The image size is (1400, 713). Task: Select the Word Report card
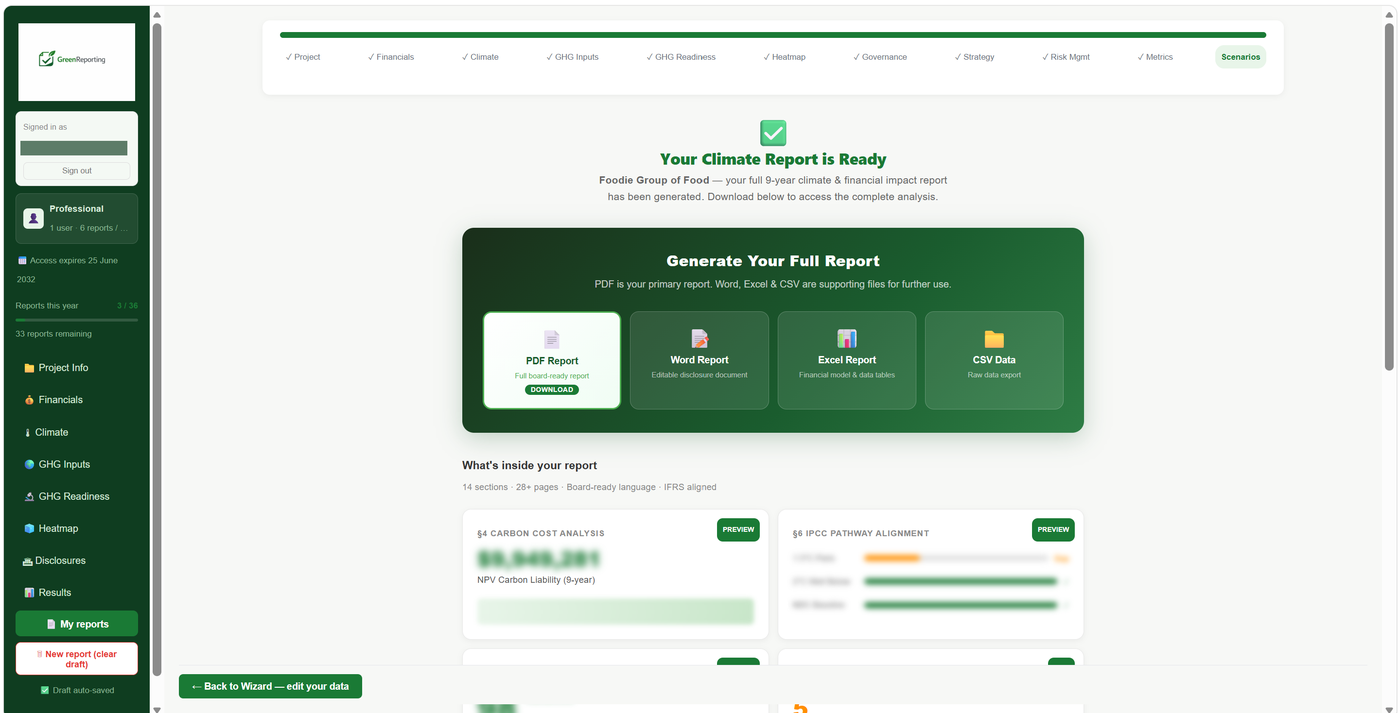point(699,360)
